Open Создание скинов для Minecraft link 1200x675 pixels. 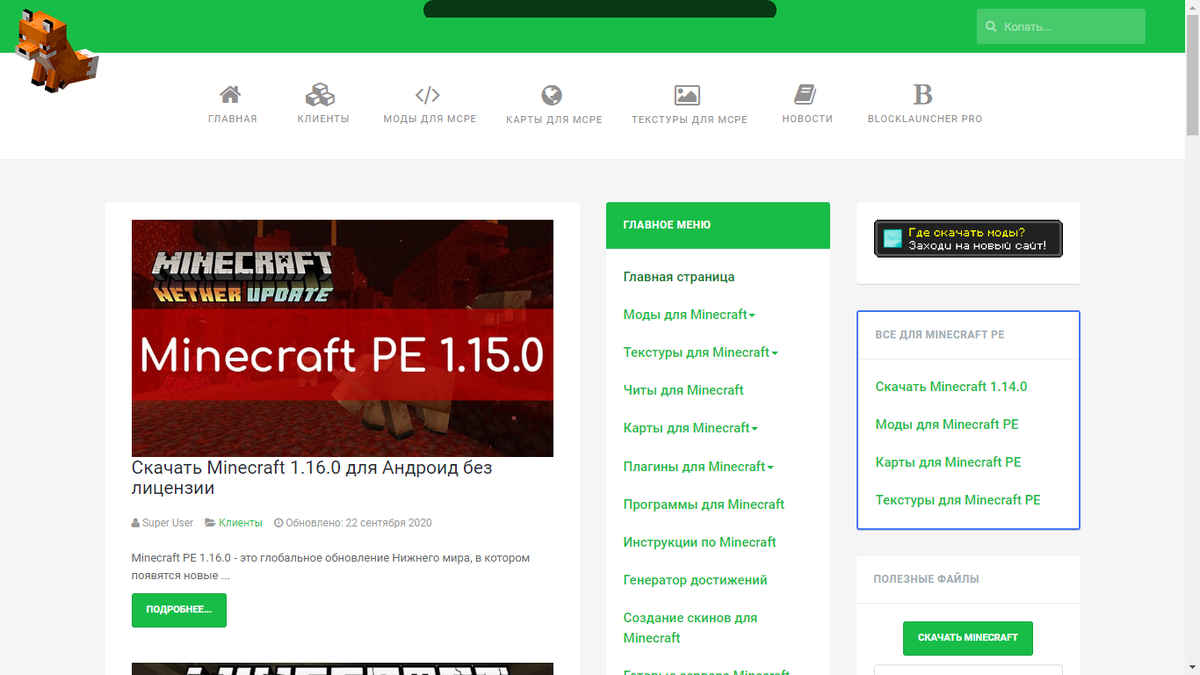tap(690, 628)
